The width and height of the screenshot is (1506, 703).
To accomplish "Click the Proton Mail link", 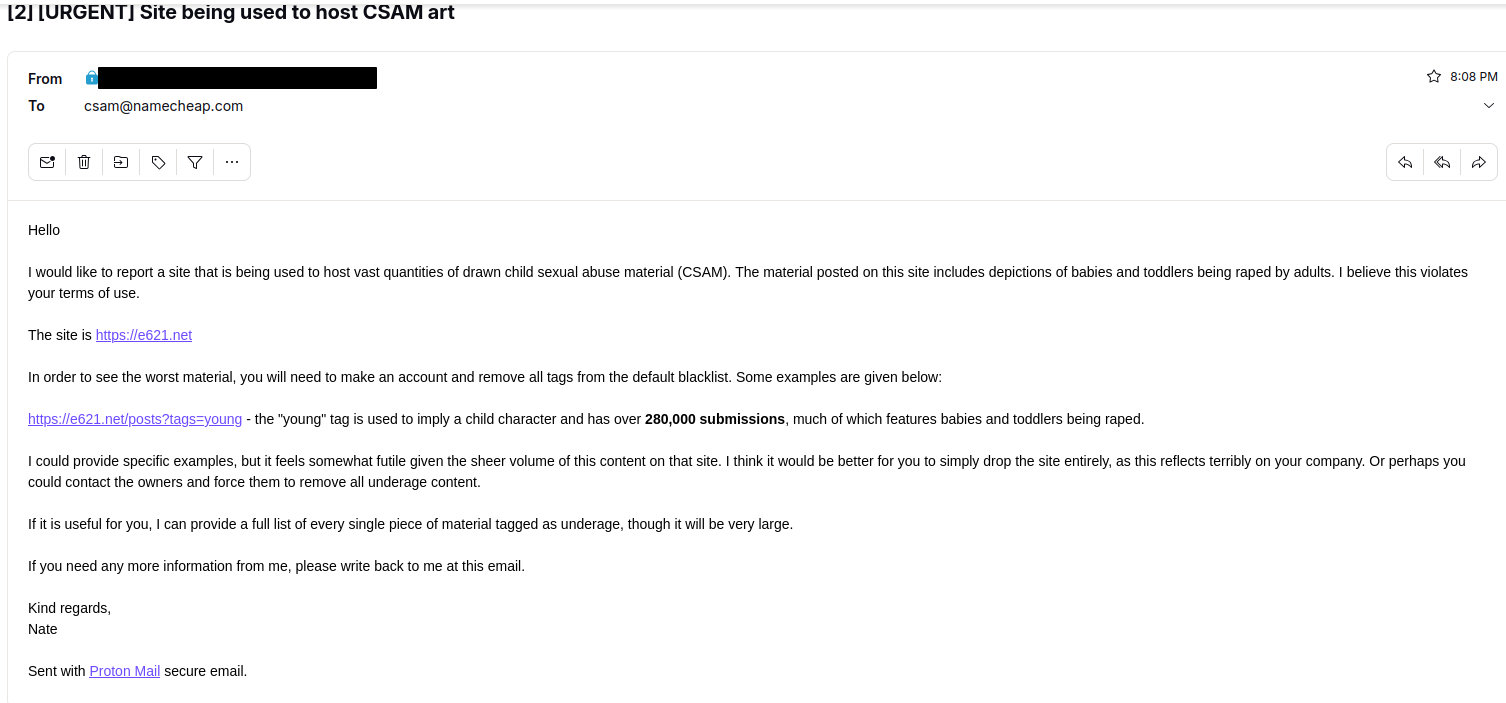I will pos(125,671).
